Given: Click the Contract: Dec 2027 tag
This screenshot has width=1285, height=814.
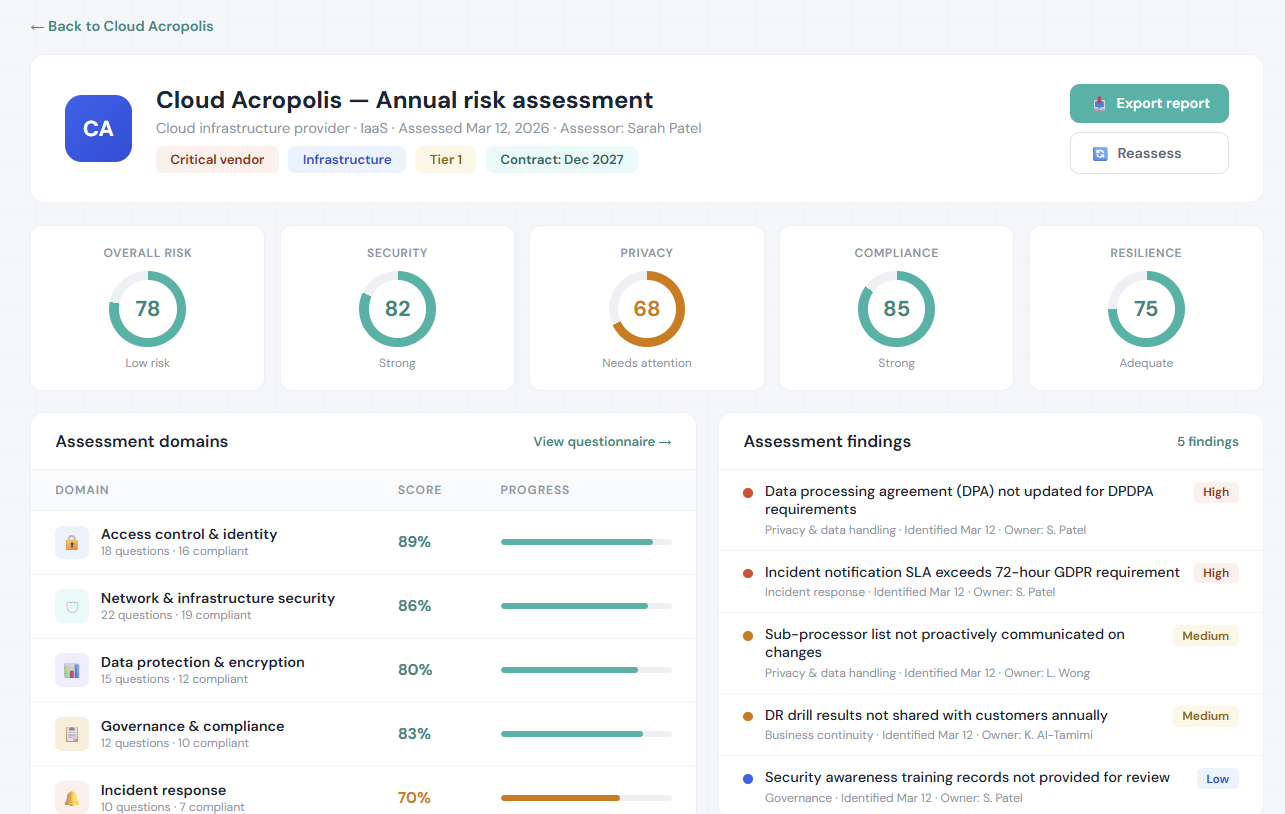Looking at the screenshot, I should [562, 159].
